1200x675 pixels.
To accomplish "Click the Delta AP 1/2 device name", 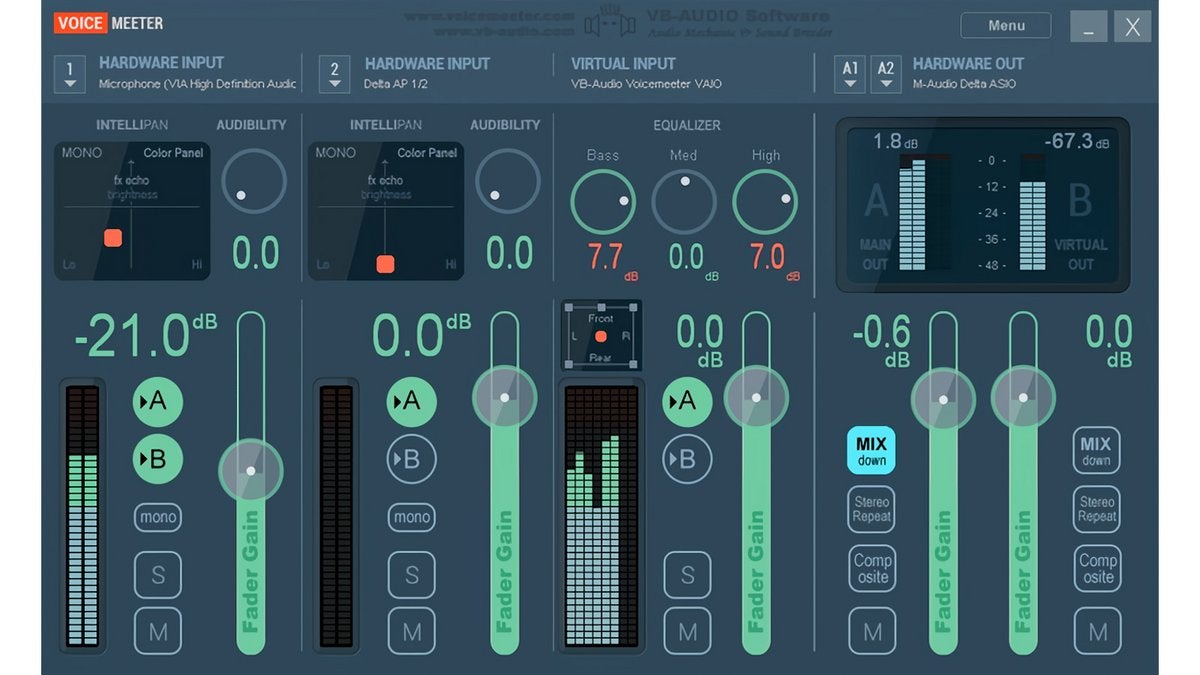I will point(396,84).
